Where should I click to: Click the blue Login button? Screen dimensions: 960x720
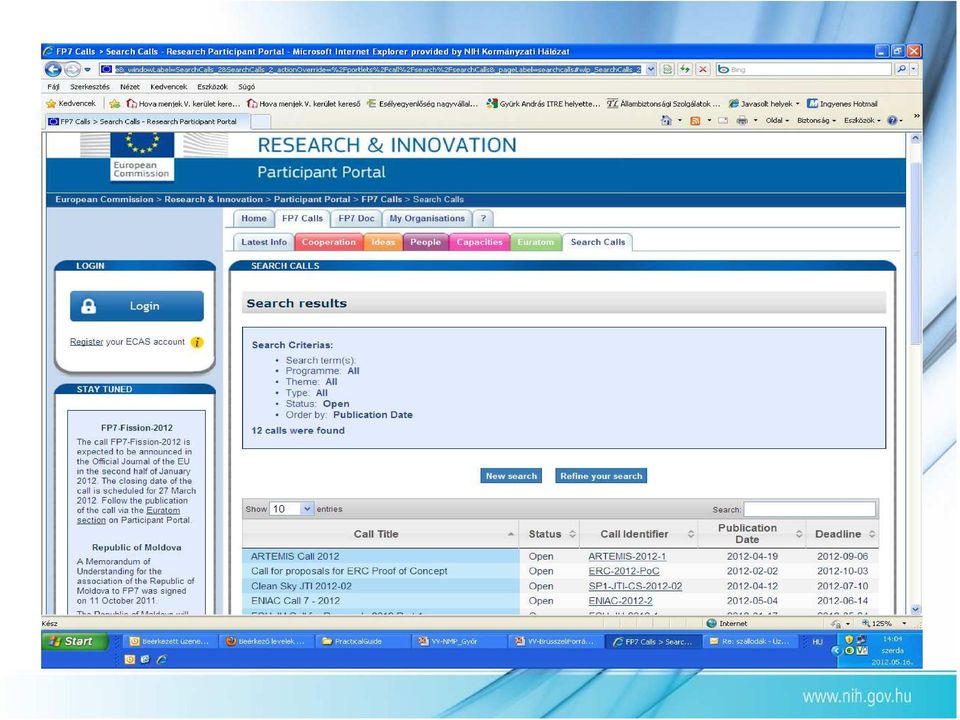137,306
